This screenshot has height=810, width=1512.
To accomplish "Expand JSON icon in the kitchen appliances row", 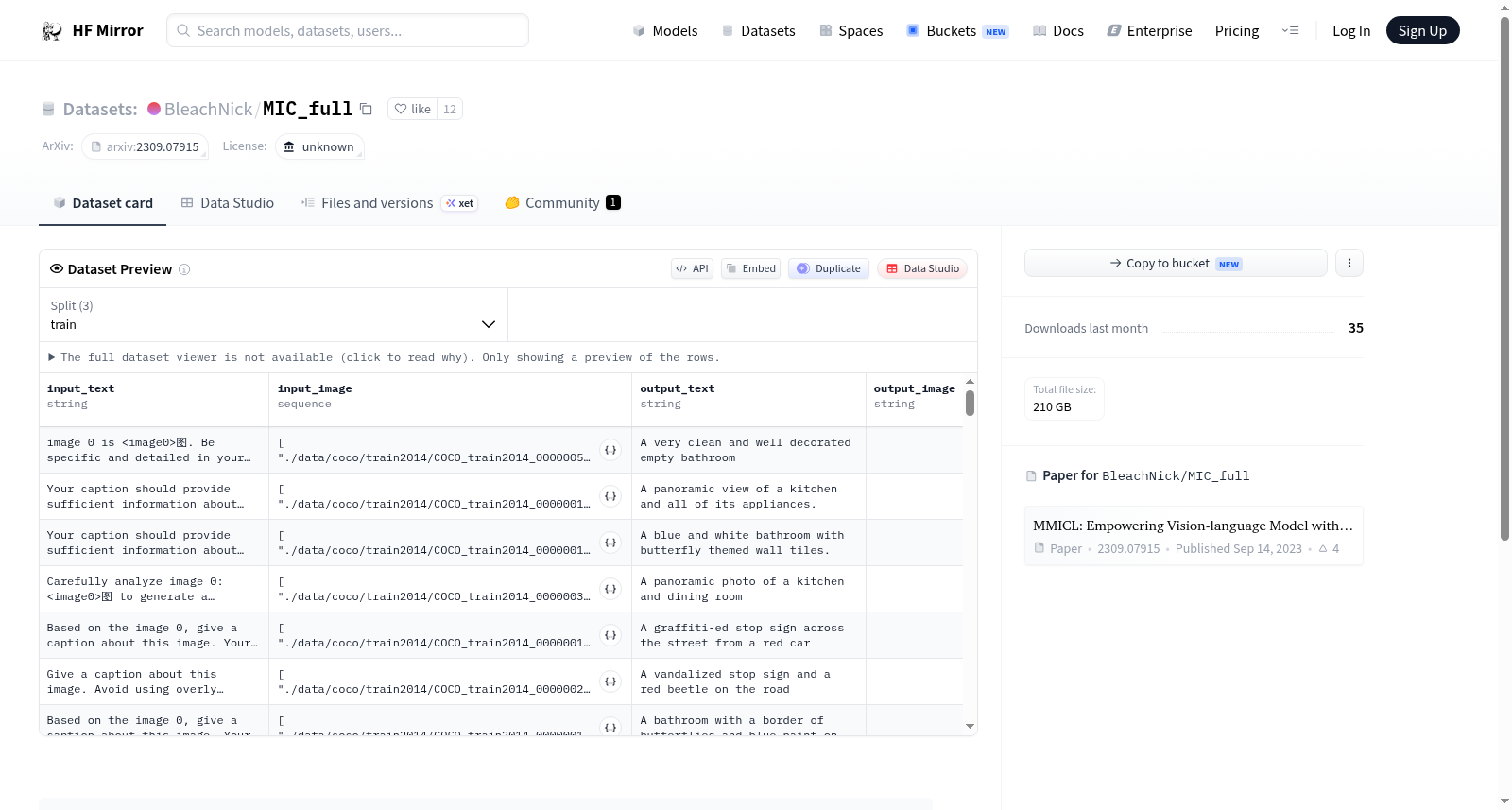I will point(610,496).
